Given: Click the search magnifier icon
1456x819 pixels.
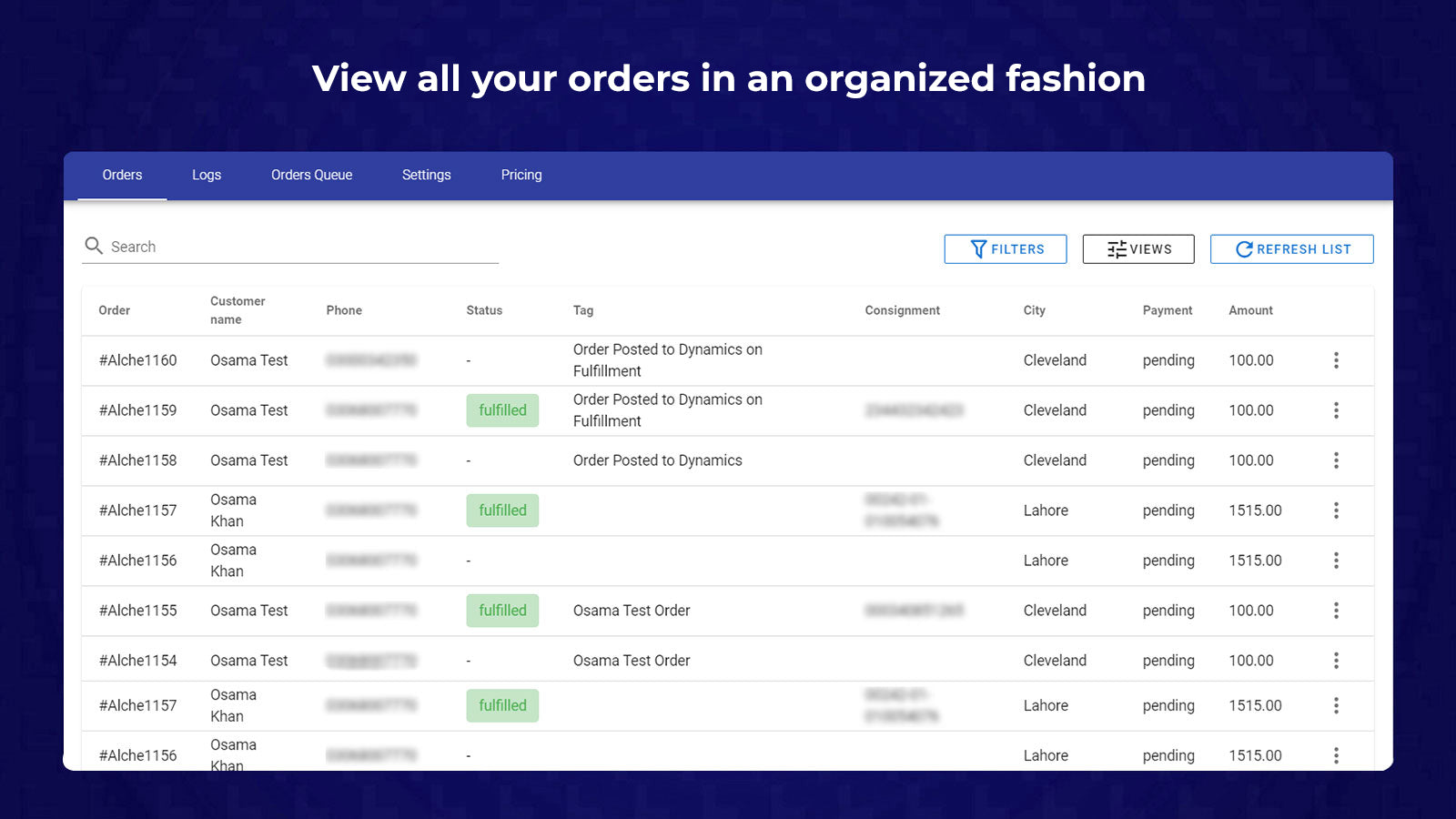Looking at the screenshot, I should tap(94, 246).
